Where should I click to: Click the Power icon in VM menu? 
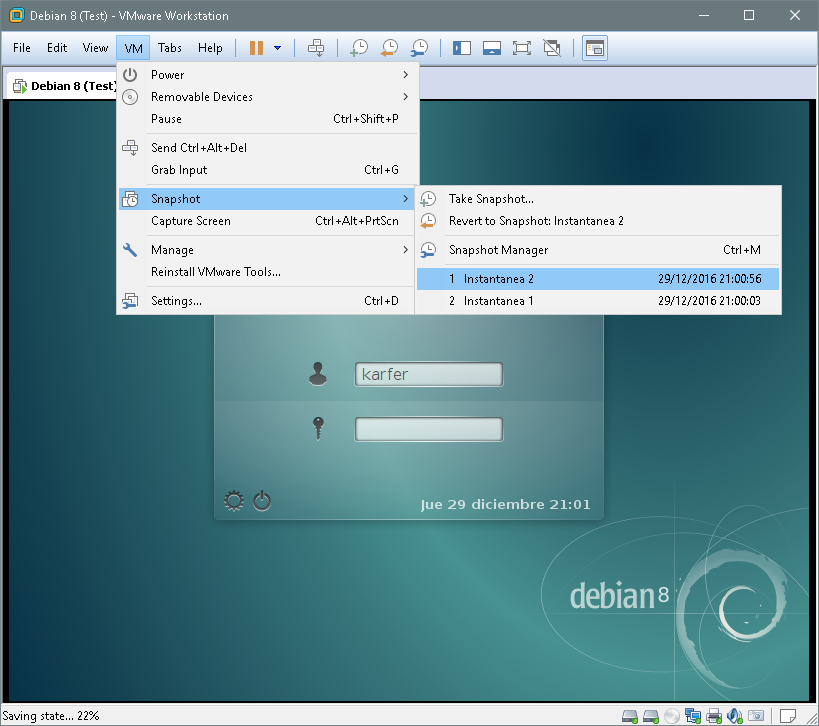click(130, 75)
